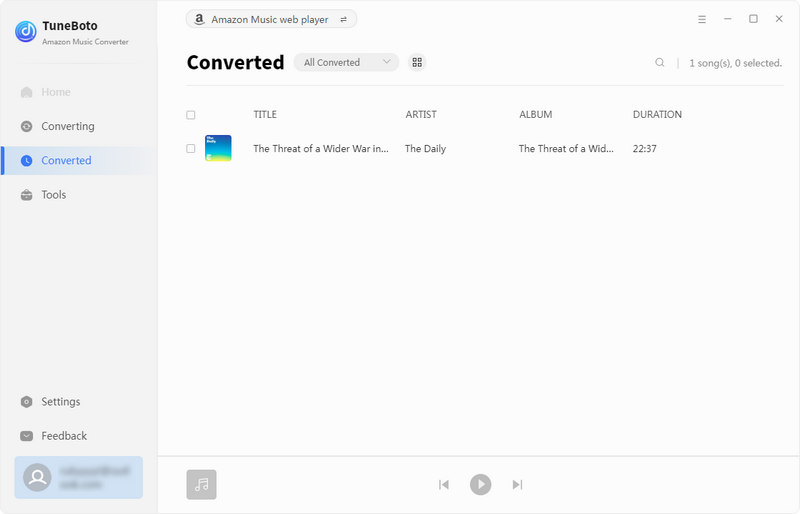This screenshot has width=800, height=514.
Task: Click the Tools toolbox icon
Action: [27, 194]
